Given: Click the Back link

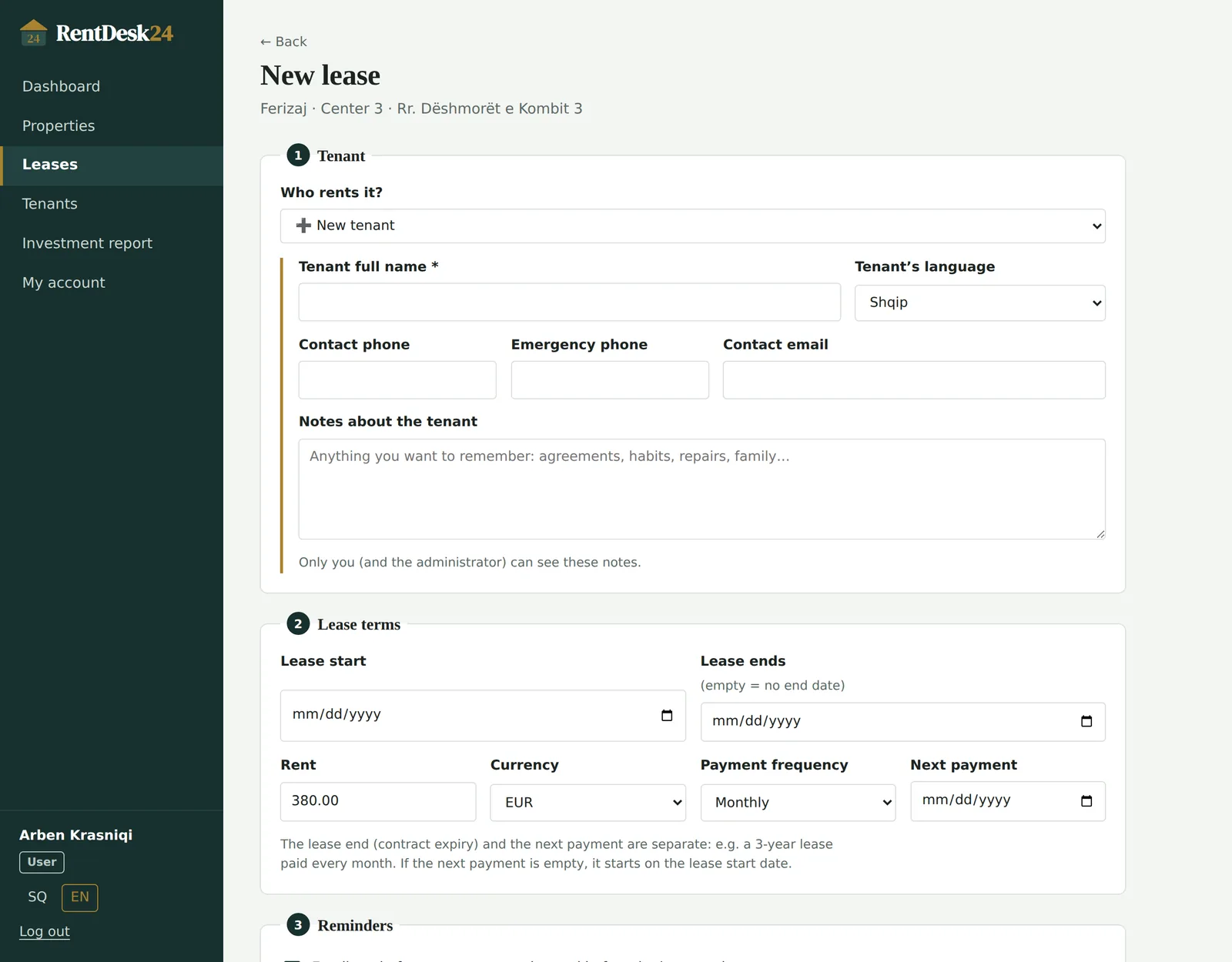Looking at the screenshot, I should point(283,42).
